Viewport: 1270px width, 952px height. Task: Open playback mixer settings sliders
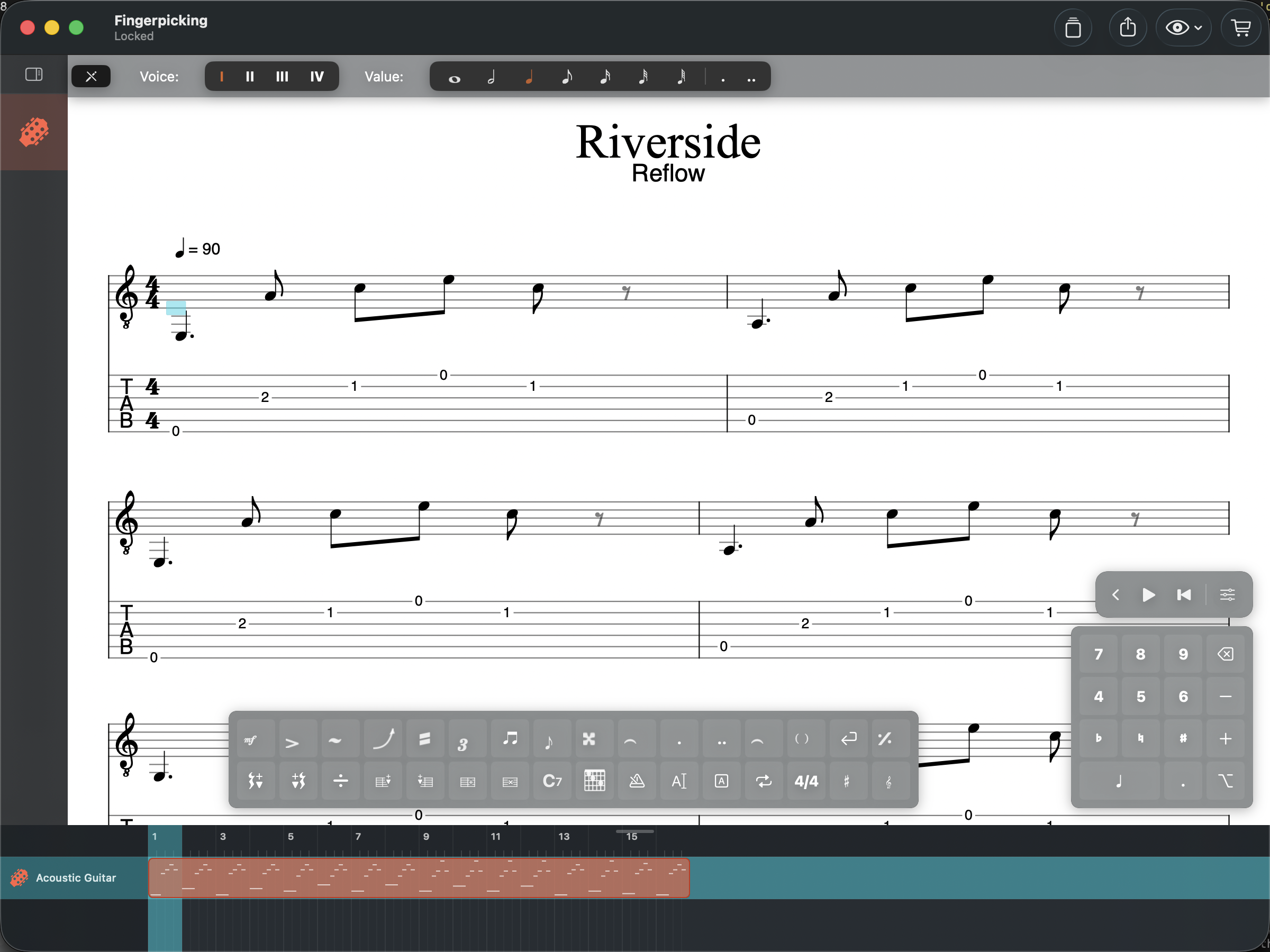[1227, 594]
